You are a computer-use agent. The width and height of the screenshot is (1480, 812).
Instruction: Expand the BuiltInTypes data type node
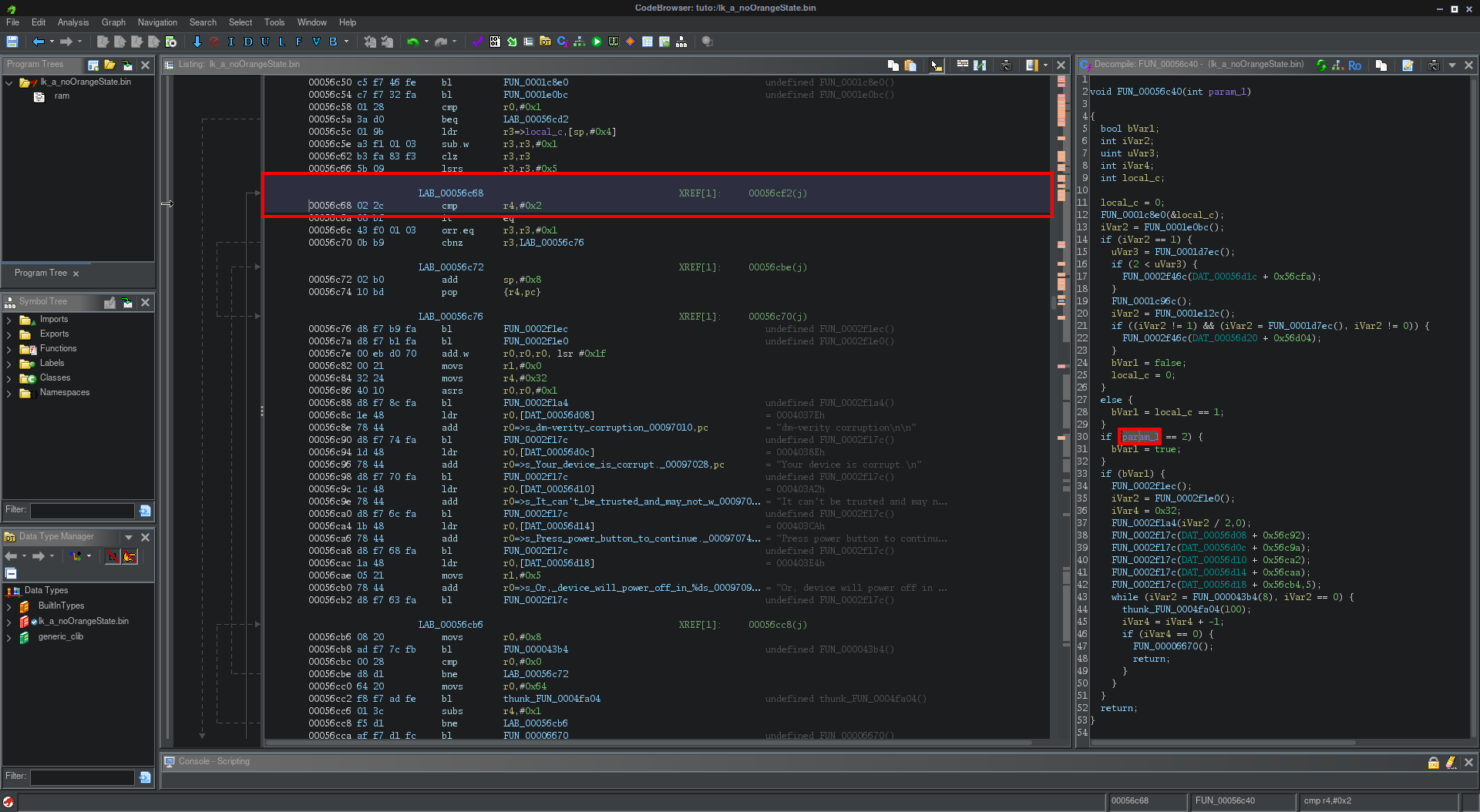tap(8, 606)
